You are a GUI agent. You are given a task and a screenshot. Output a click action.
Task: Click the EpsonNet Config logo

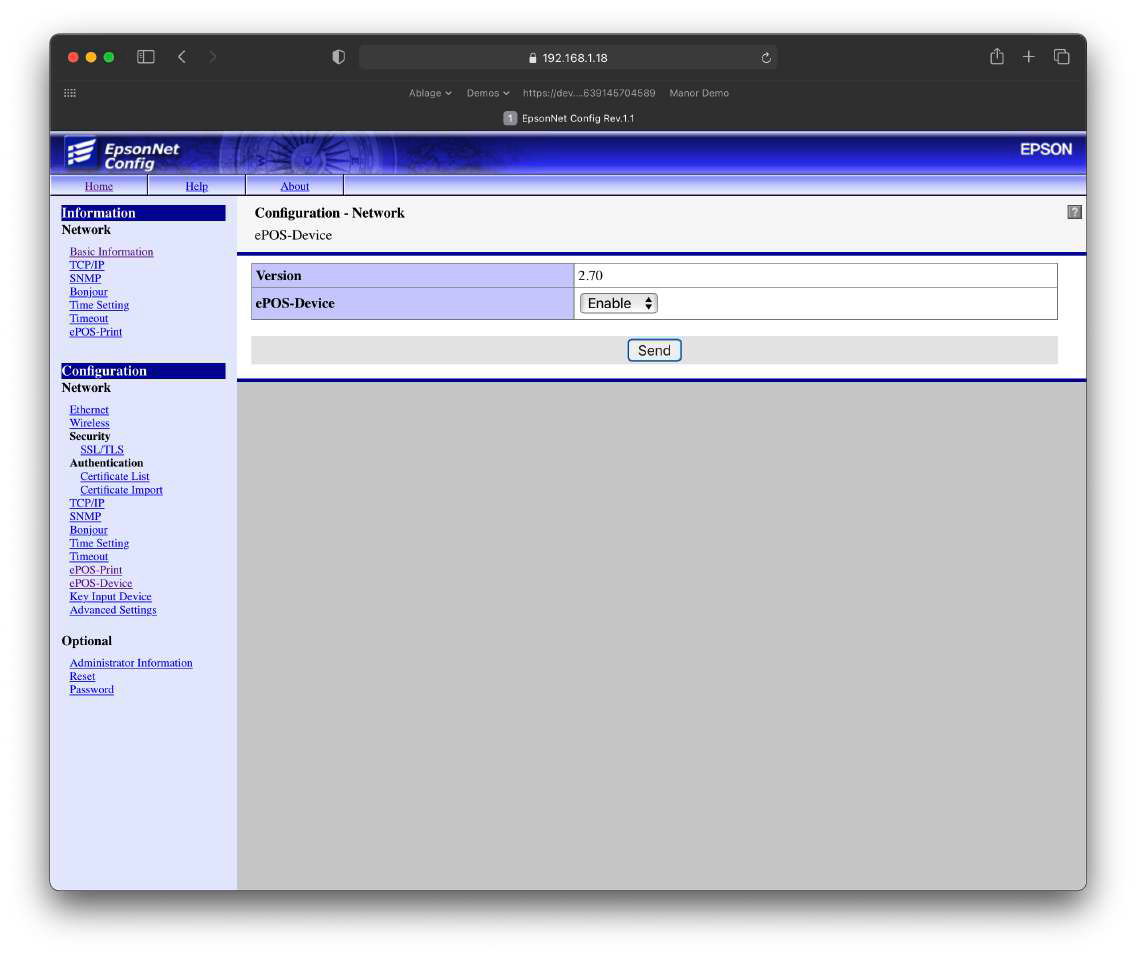(x=122, y=154)
